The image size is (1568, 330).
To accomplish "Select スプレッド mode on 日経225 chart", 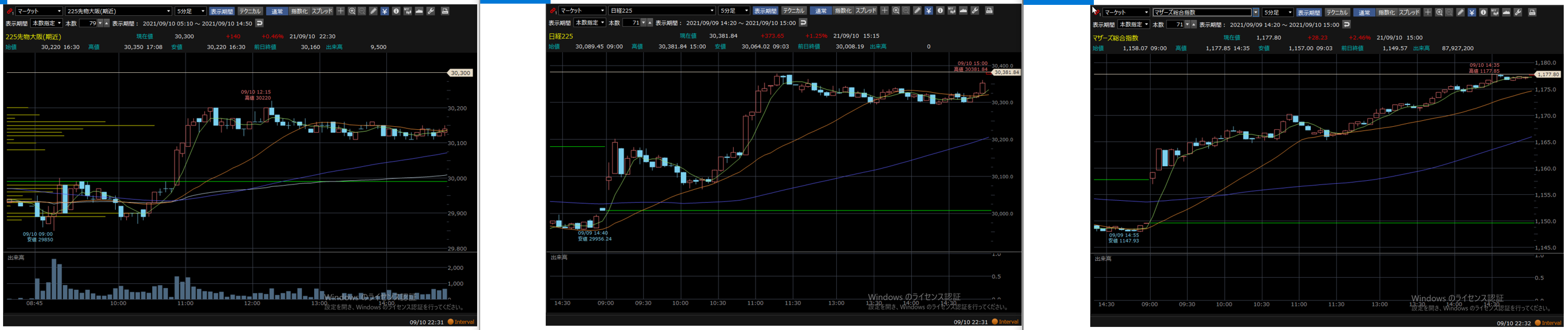I will tap(866, 10).
